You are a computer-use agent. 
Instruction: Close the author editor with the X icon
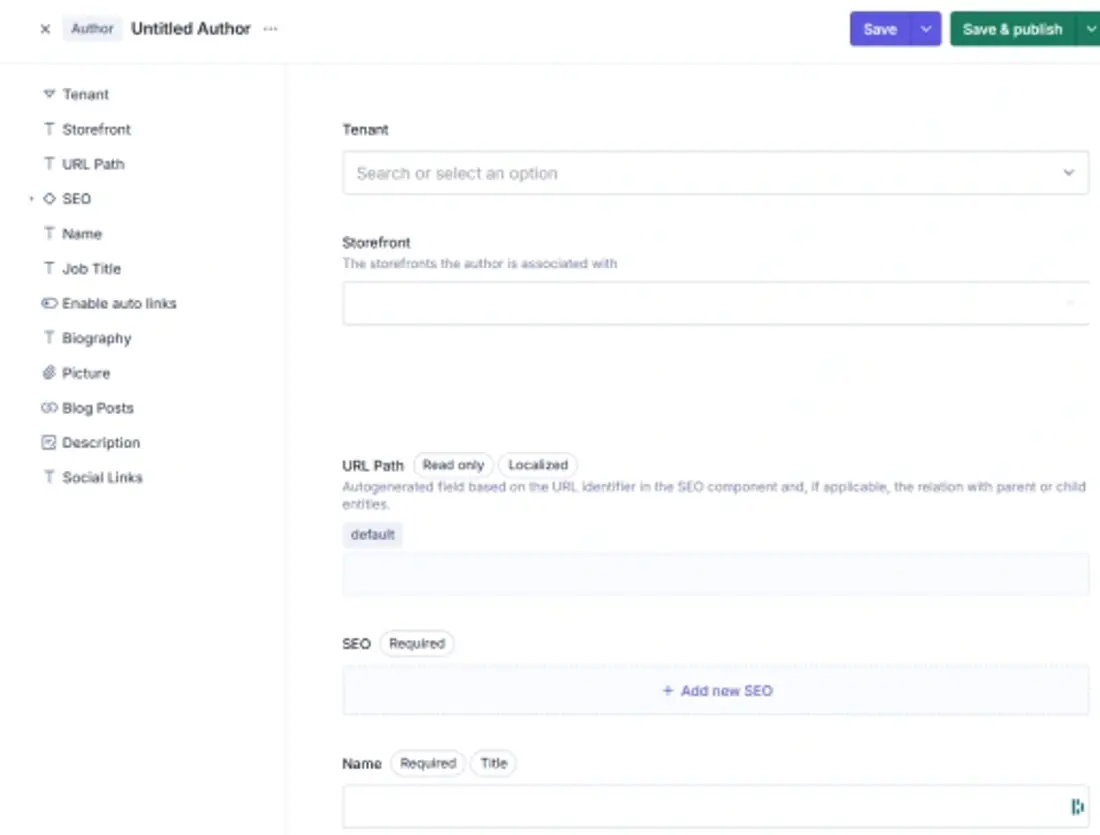(45, 29)
